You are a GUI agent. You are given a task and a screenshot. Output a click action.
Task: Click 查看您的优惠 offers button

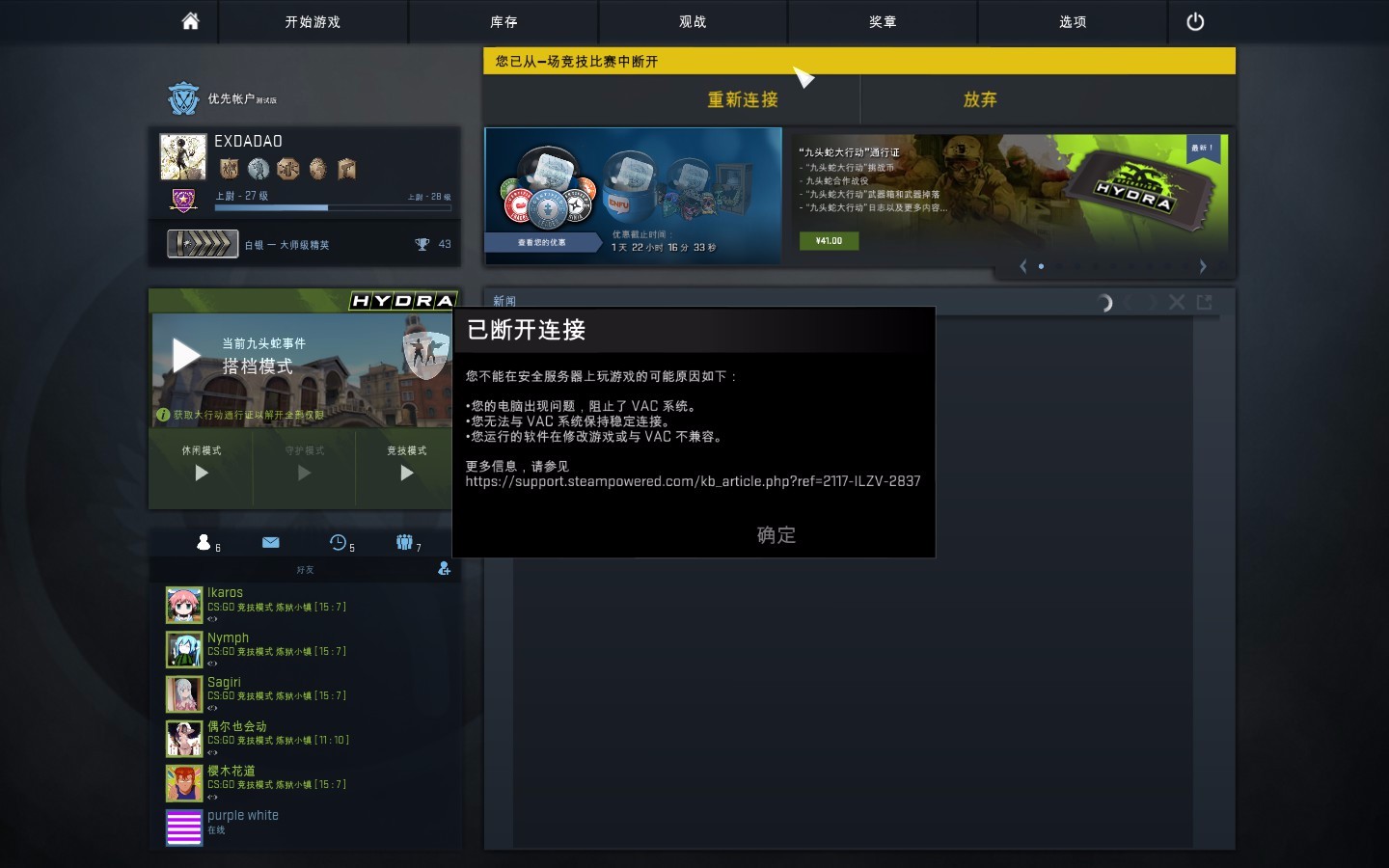(542, 242)
